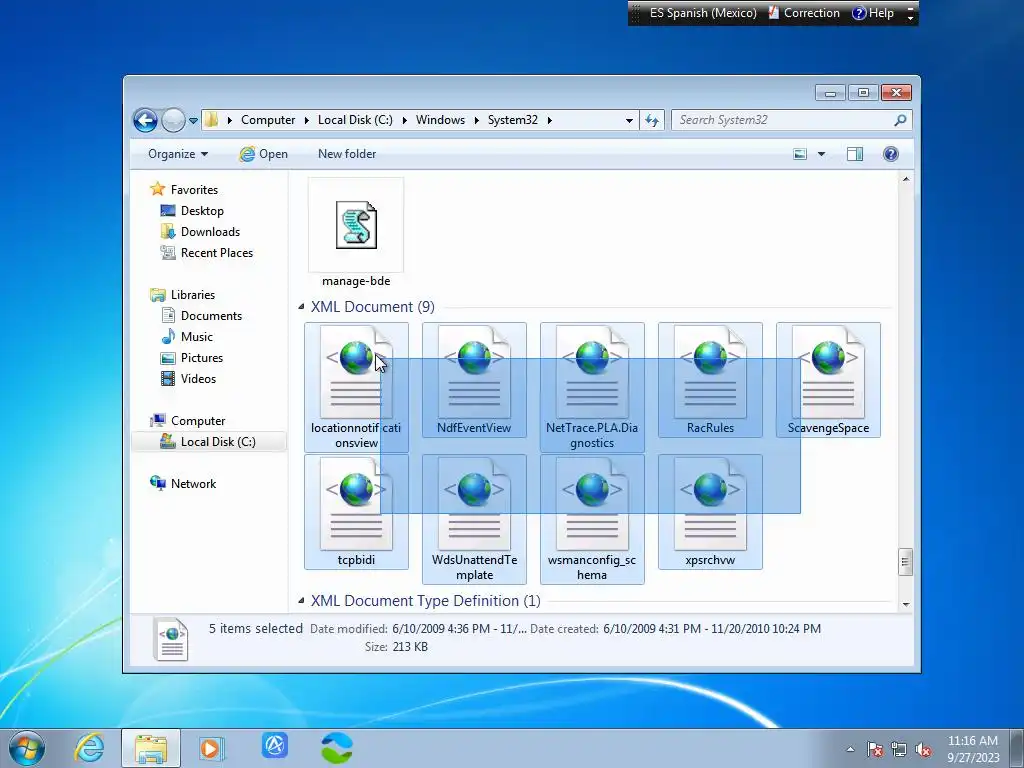Change view using the view icon button
The image size is (1024, 768).
[x=800, y=154]
